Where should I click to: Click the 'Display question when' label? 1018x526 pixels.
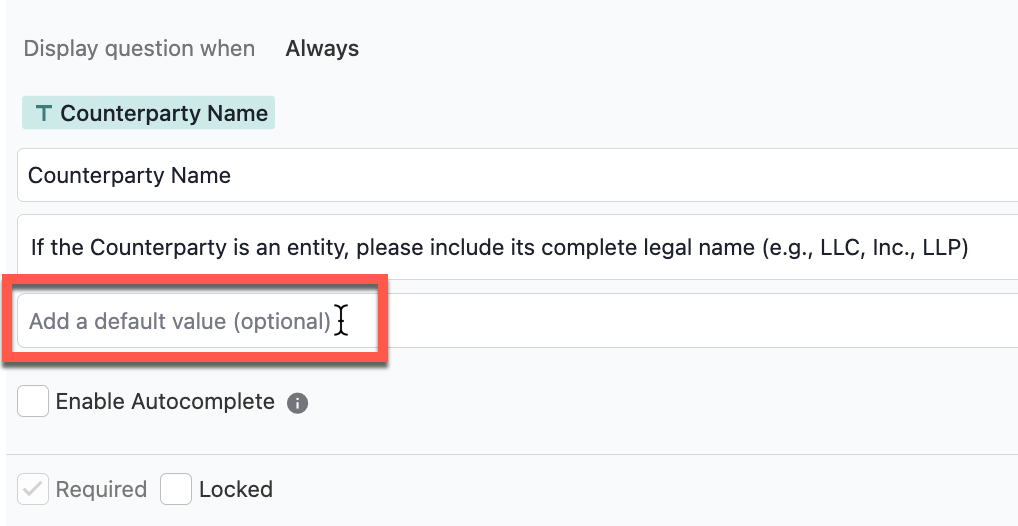(x=139, y=49)
